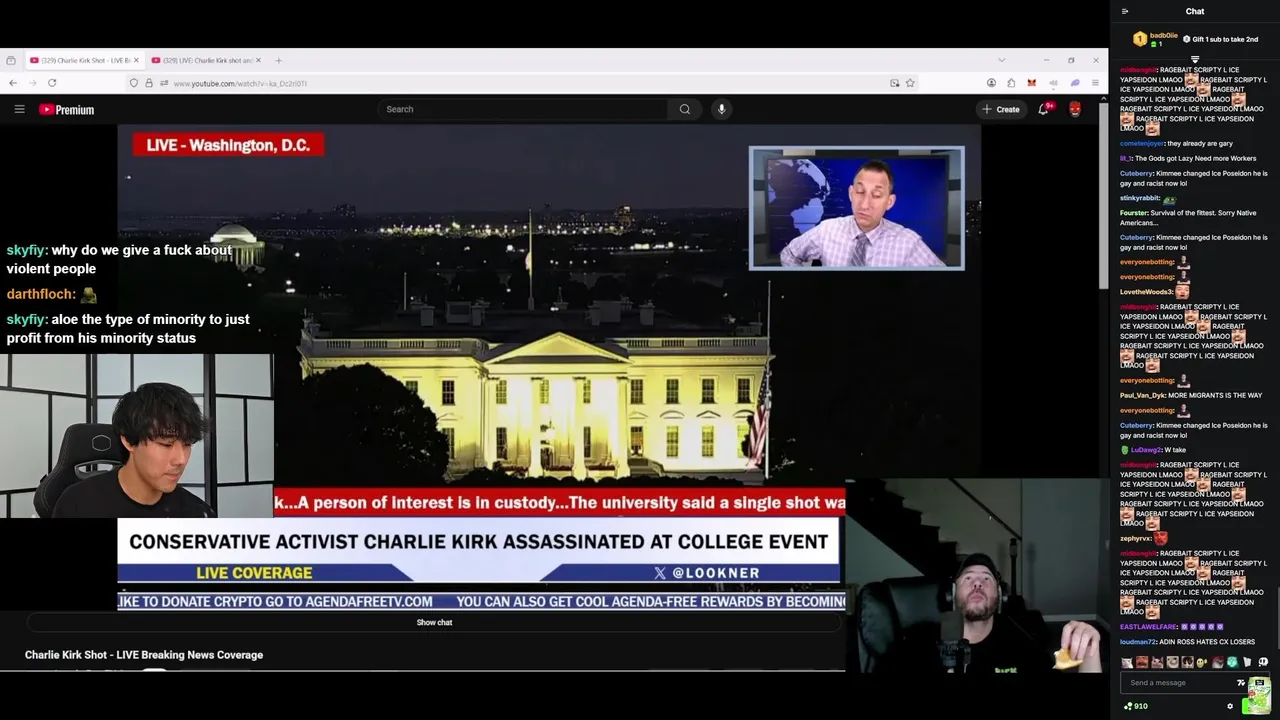The height and width of the screenshot is (720, 1280).
Task: Click the Chat header title
Action: tap(1195, 11)
